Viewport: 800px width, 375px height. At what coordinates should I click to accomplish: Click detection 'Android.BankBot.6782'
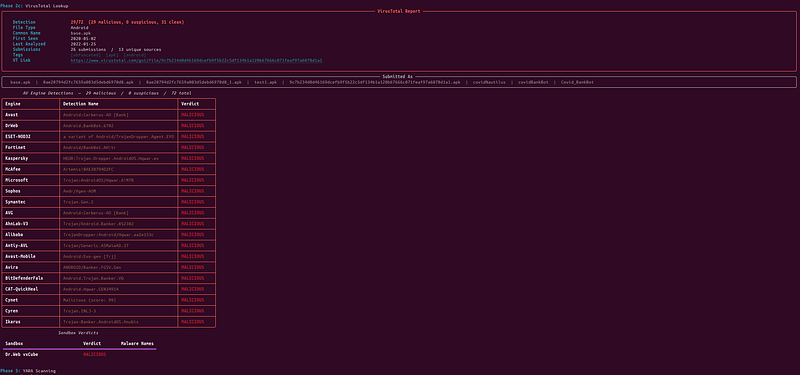[88, 126]
